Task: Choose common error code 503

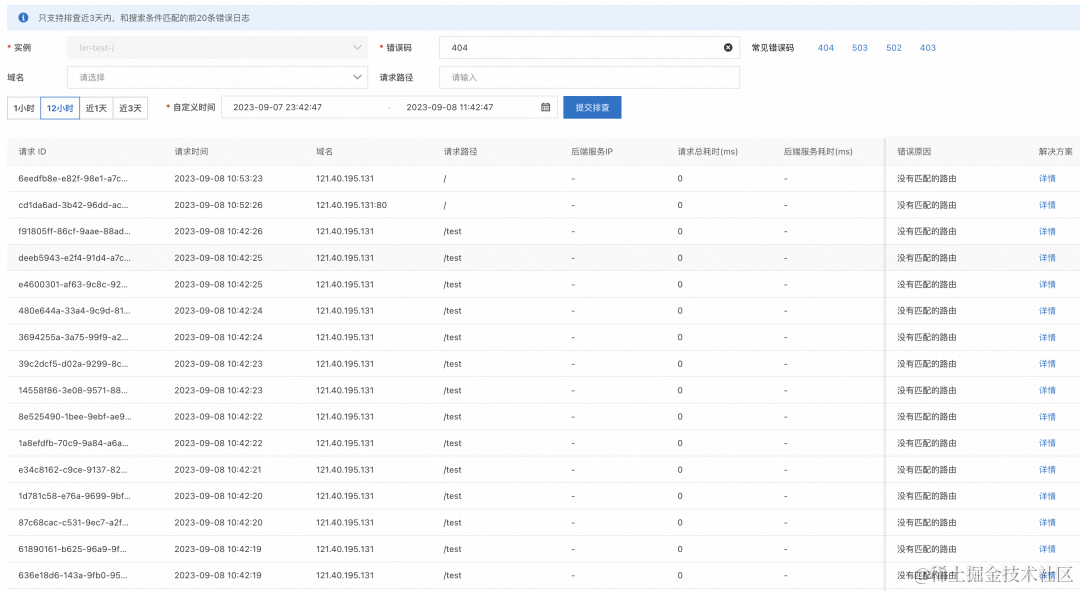Action: tap(860, 48)
